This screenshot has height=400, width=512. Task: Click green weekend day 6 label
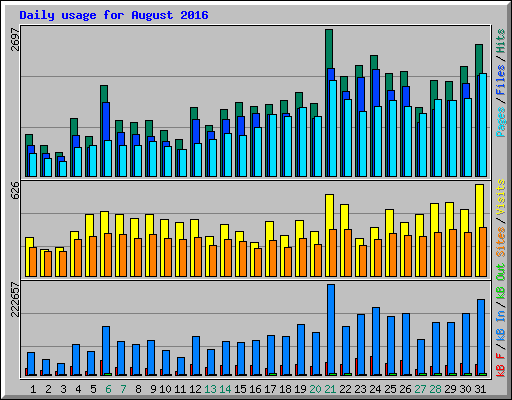click(108, 389)
